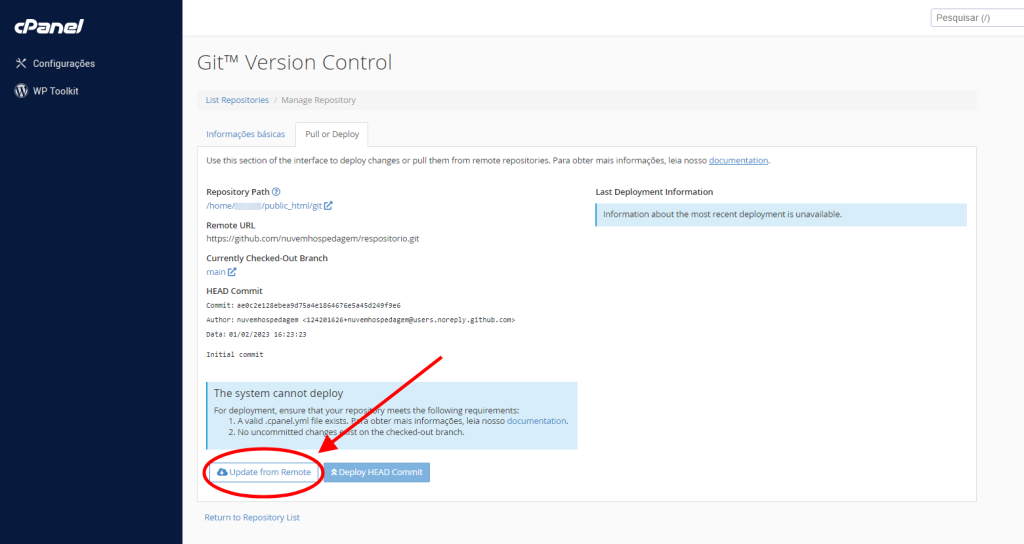Open the documentation link in intro text
The height and width of the screenshot is (544, 1024).
[738, 161]
